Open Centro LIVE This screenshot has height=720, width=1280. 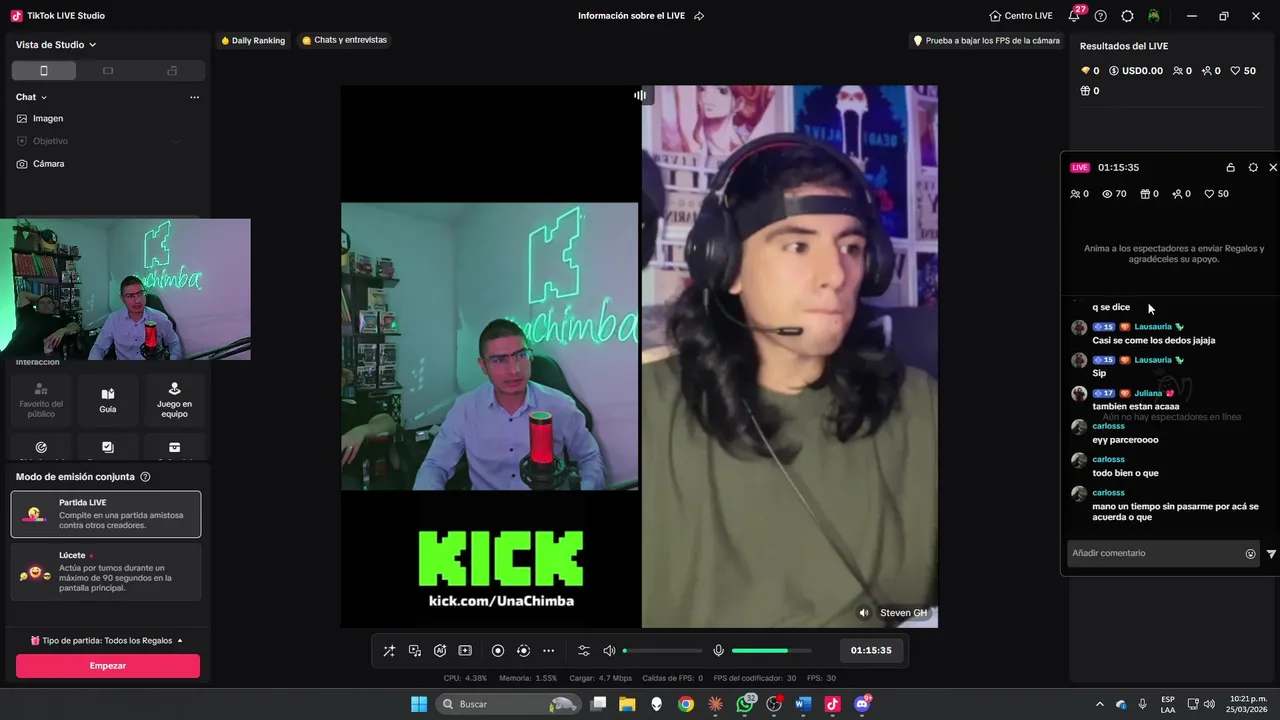click(1021, 16)
